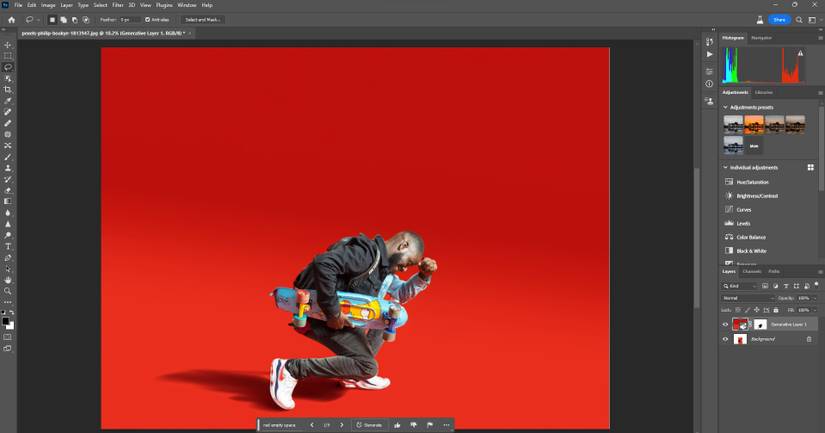
Task: Toggle Lock all for the layer
Action: pyautogui.click(x=776, y=310)
